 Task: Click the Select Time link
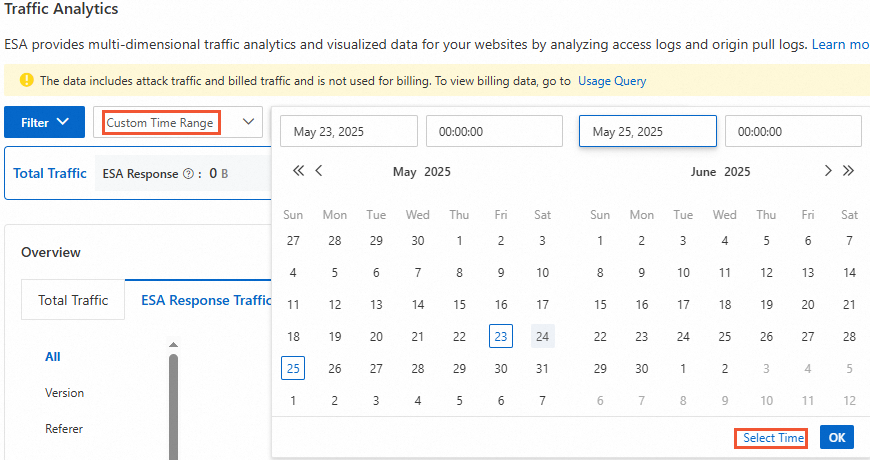tap(773, 438)
